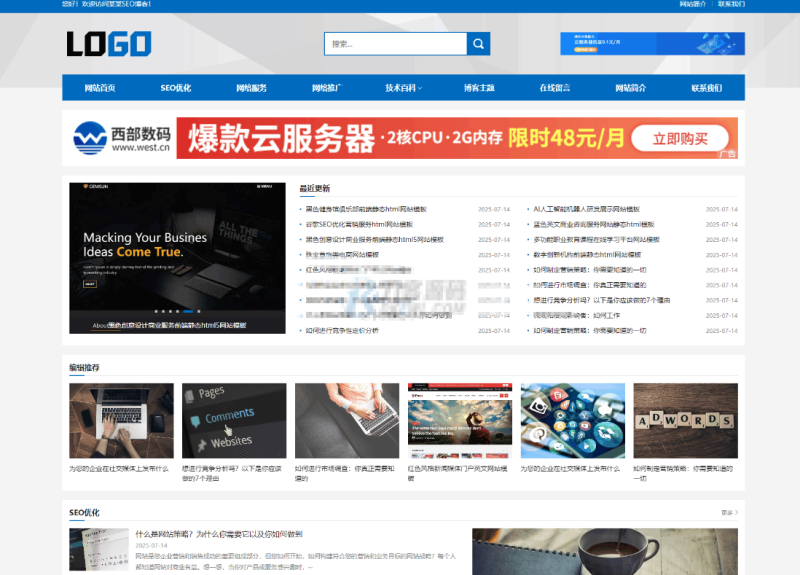The image size is (800, 575).
Task: Click the person typing on couch thumbnail
Action: (347, 420)
